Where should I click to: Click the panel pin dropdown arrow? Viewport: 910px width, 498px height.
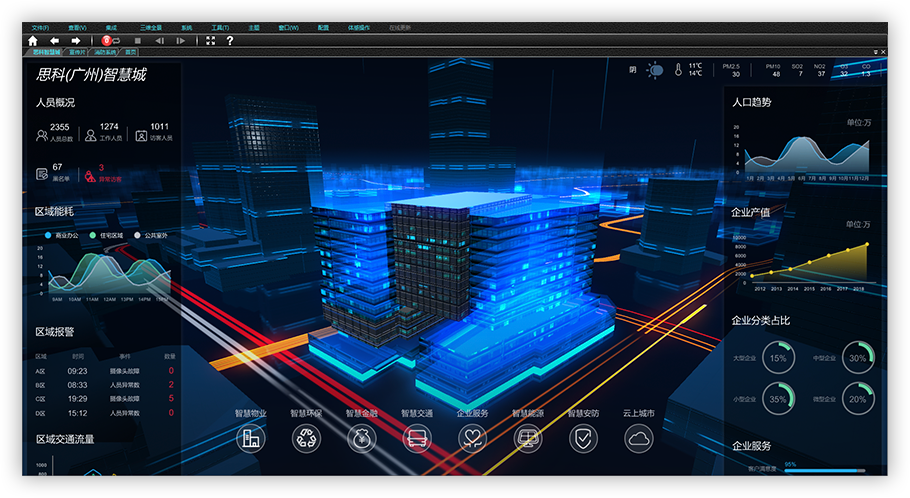876,52
